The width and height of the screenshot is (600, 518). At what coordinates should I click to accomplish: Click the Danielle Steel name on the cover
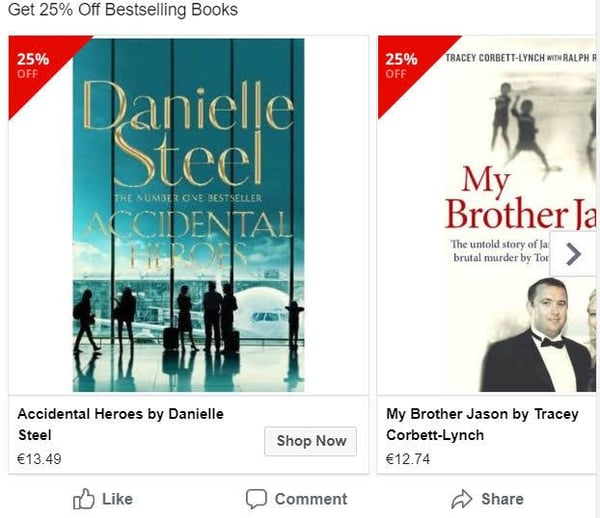pyautogui.click(x=189, y=130)
